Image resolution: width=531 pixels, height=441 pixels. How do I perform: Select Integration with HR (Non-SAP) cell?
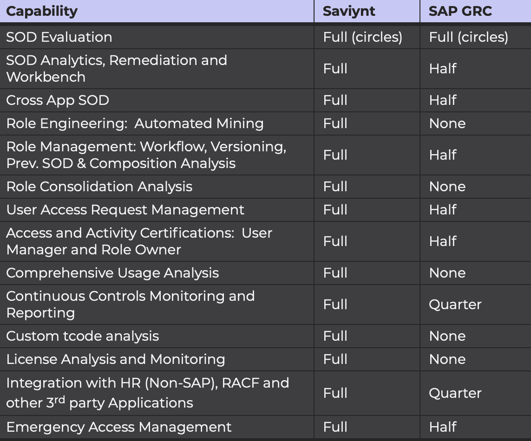157,393
